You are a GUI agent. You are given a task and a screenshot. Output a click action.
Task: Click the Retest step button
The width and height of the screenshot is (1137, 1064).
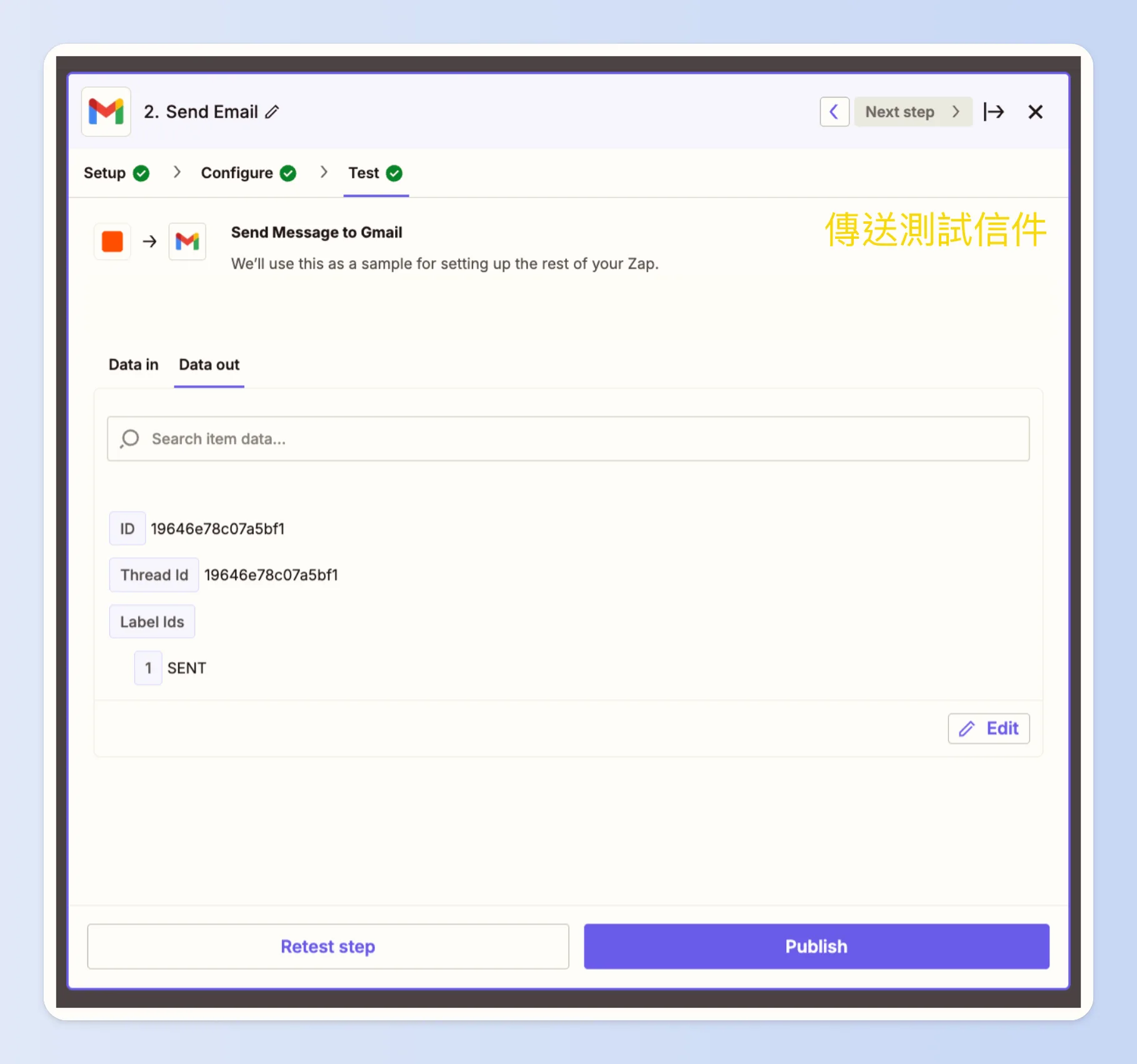(328, 946)
